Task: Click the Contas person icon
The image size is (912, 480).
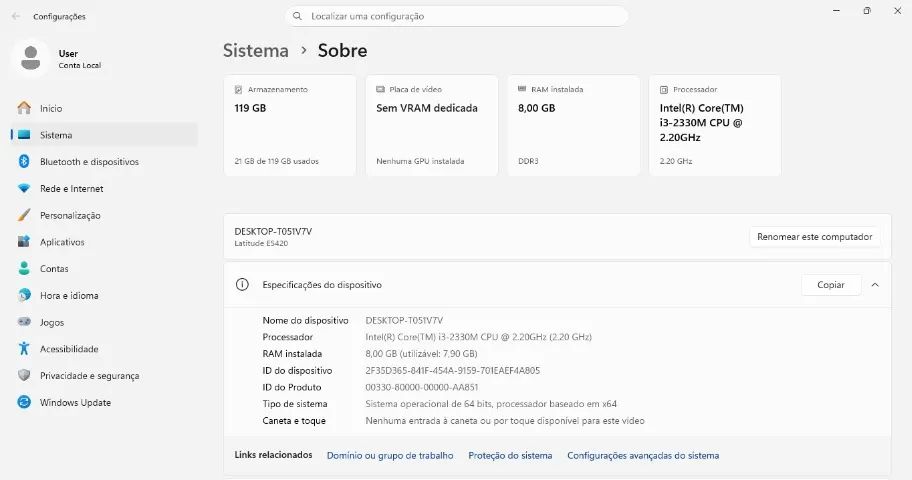Action: 24,268
